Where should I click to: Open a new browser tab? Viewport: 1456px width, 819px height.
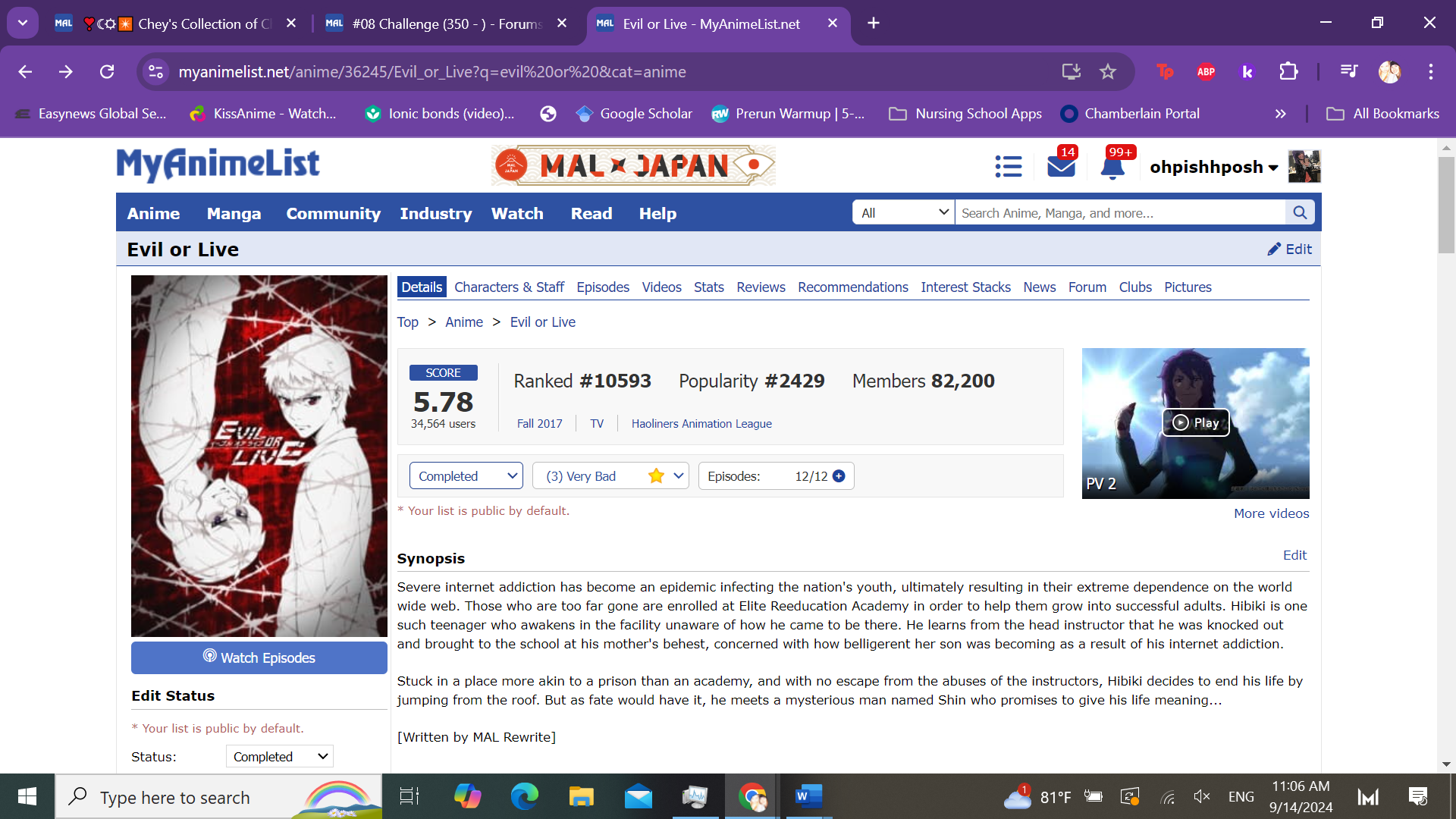click(x=874, y=23)
